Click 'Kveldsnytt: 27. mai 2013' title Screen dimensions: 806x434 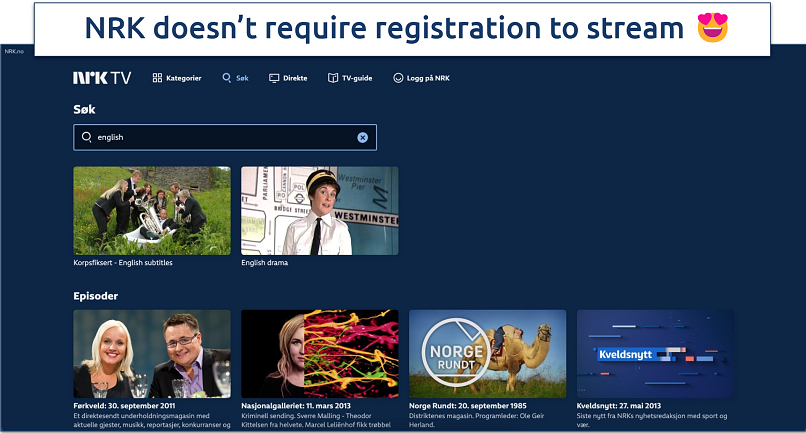tap(619, 406)
